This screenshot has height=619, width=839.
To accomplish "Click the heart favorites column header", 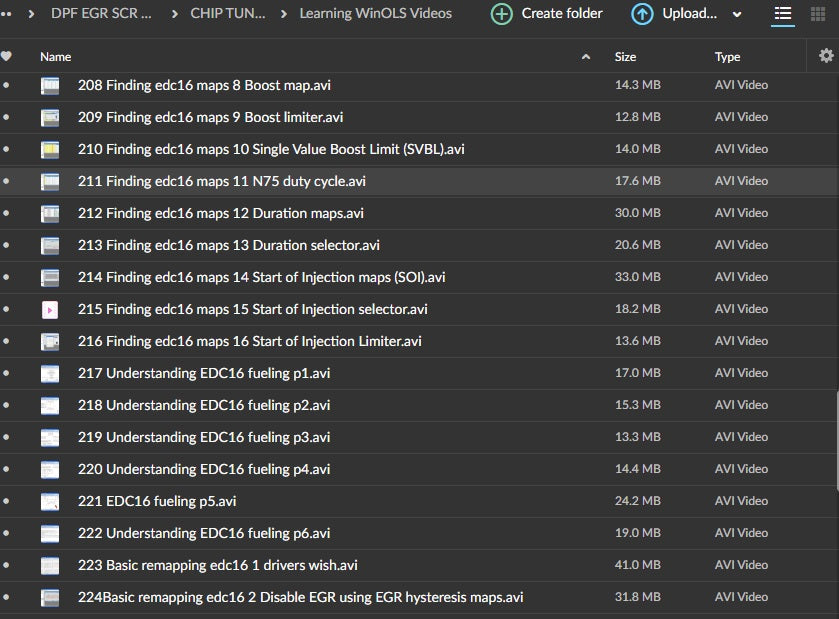I will (7, 57).
